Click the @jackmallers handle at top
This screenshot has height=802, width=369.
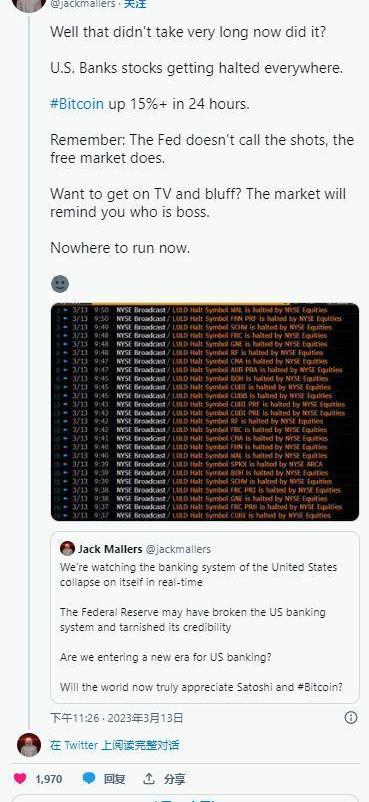(83, 4)
